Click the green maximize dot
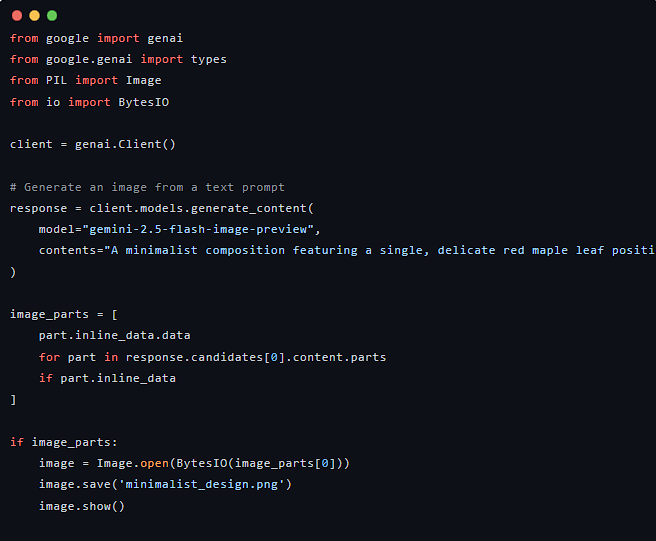The width and height of the screenshot is (656, 541). pos(52,16)
